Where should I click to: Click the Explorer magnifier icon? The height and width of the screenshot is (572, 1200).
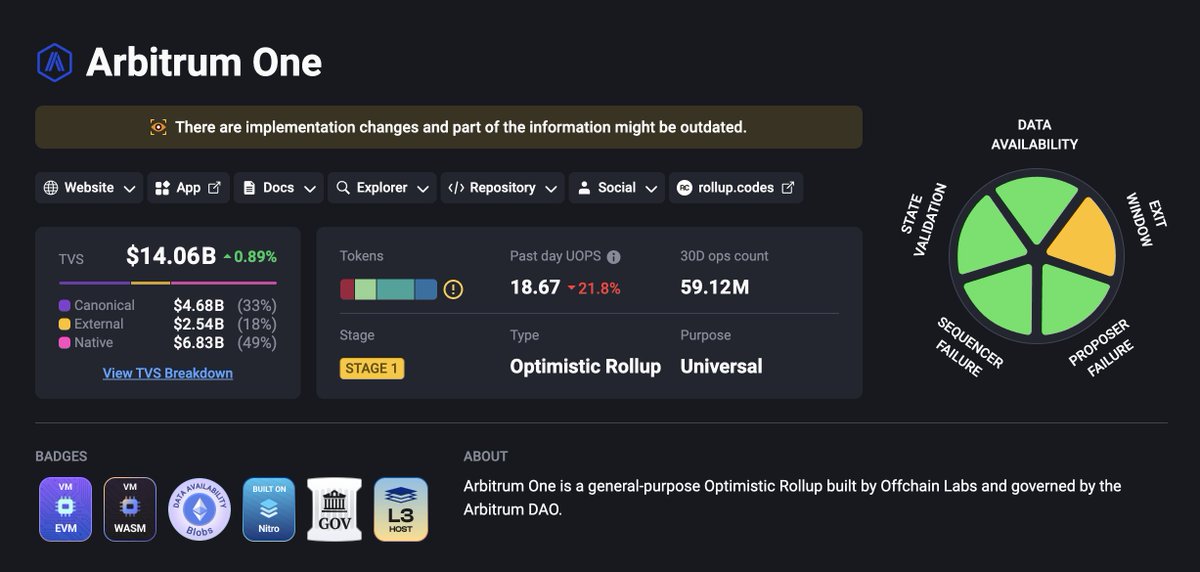(x=343, y=188)
